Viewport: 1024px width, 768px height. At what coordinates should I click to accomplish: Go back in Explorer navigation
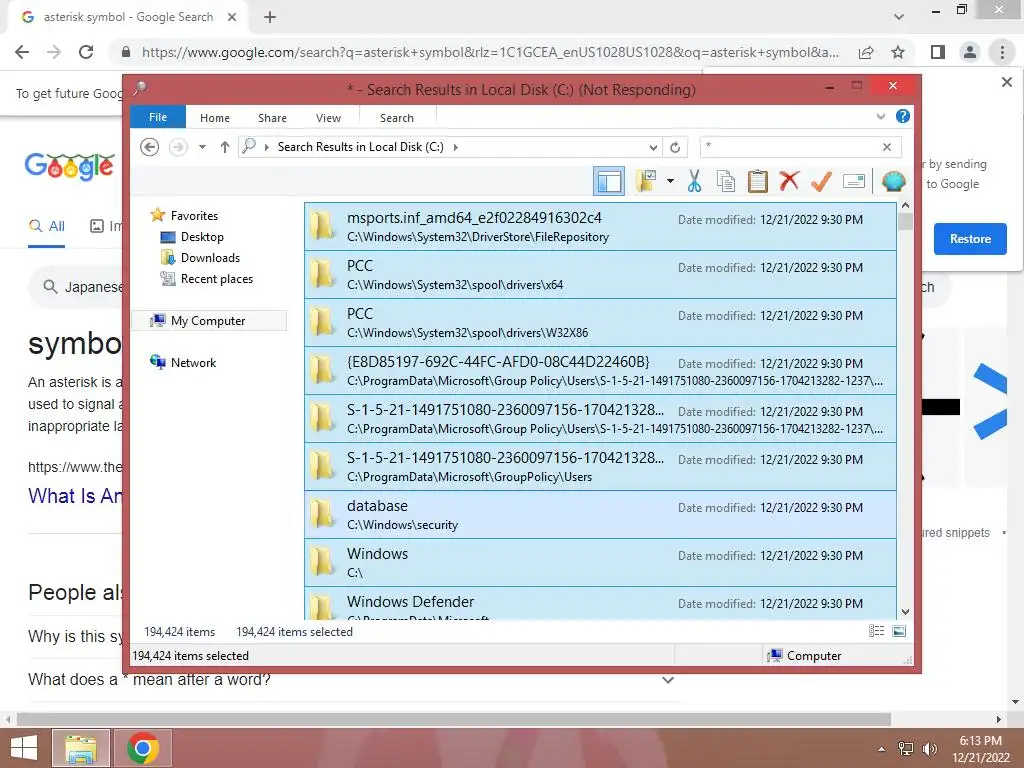pyautogui.click(x=150, y=147)
